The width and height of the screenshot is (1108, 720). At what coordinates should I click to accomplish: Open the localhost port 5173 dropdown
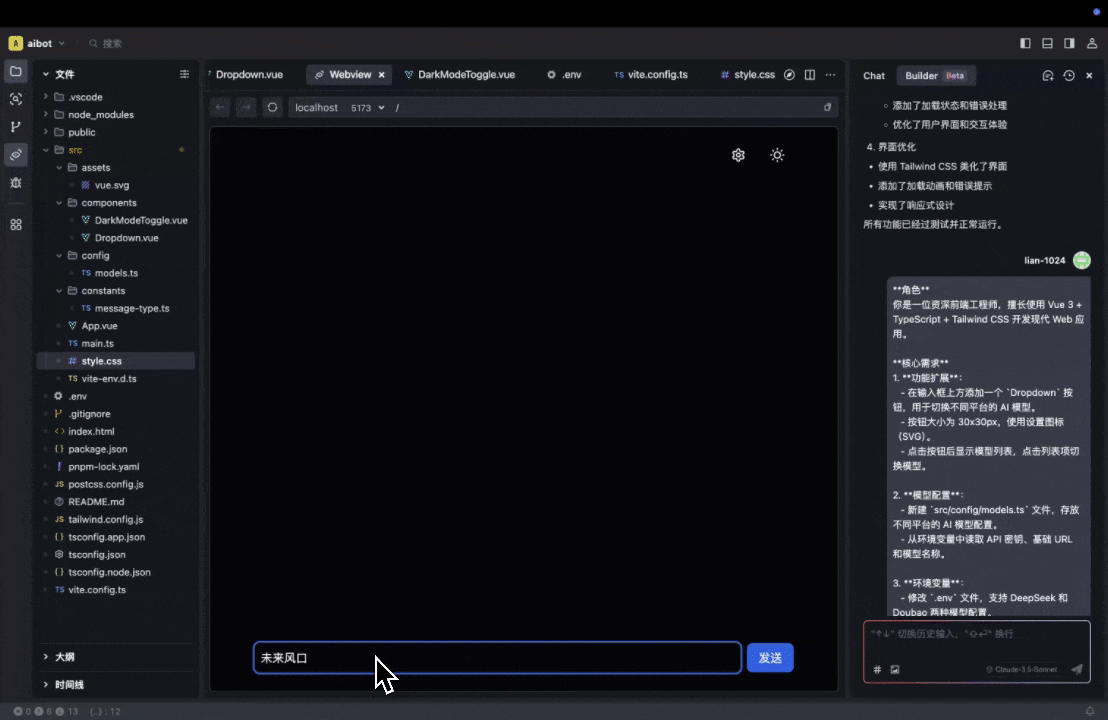pos(367,107)
